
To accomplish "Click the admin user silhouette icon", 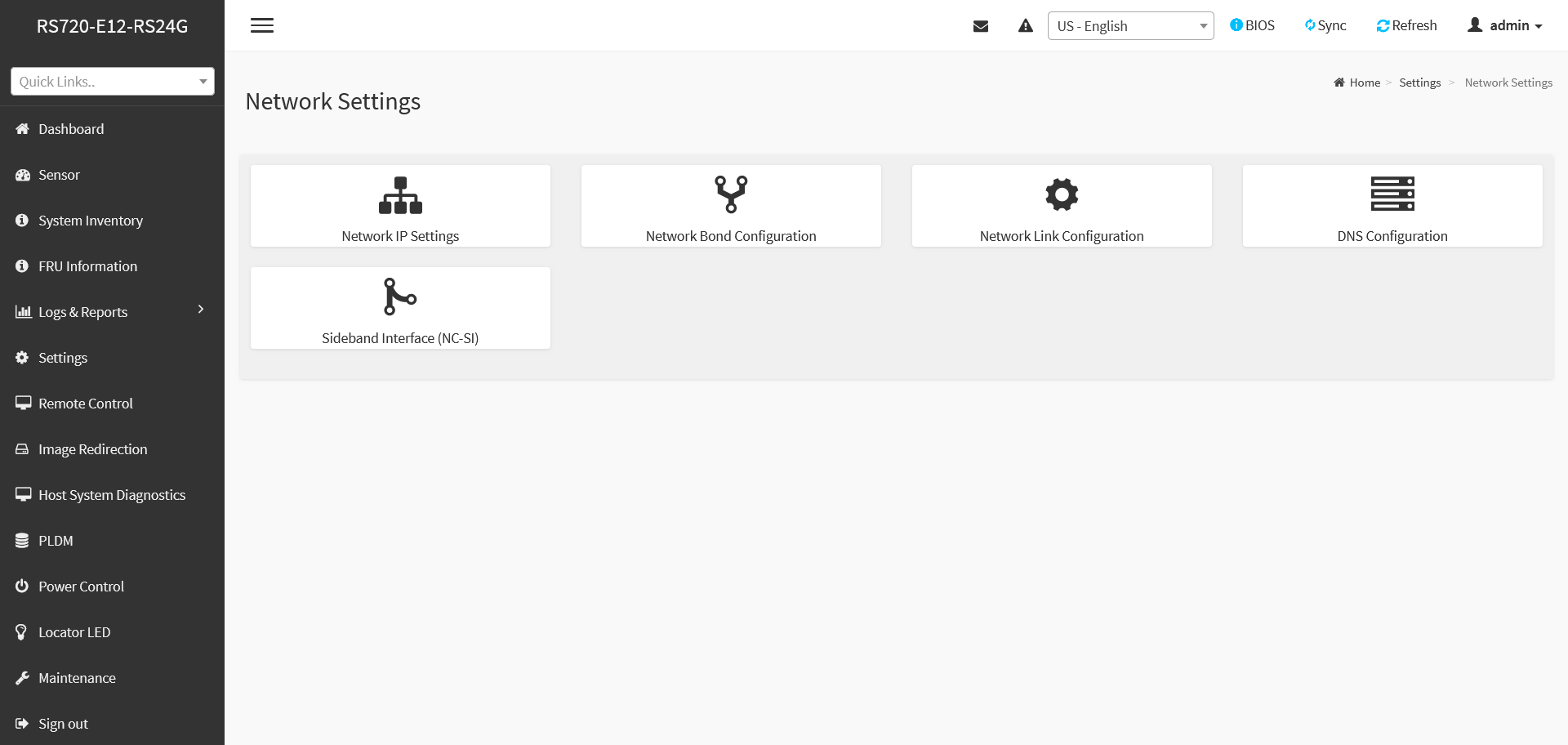I will point(1475,25).
